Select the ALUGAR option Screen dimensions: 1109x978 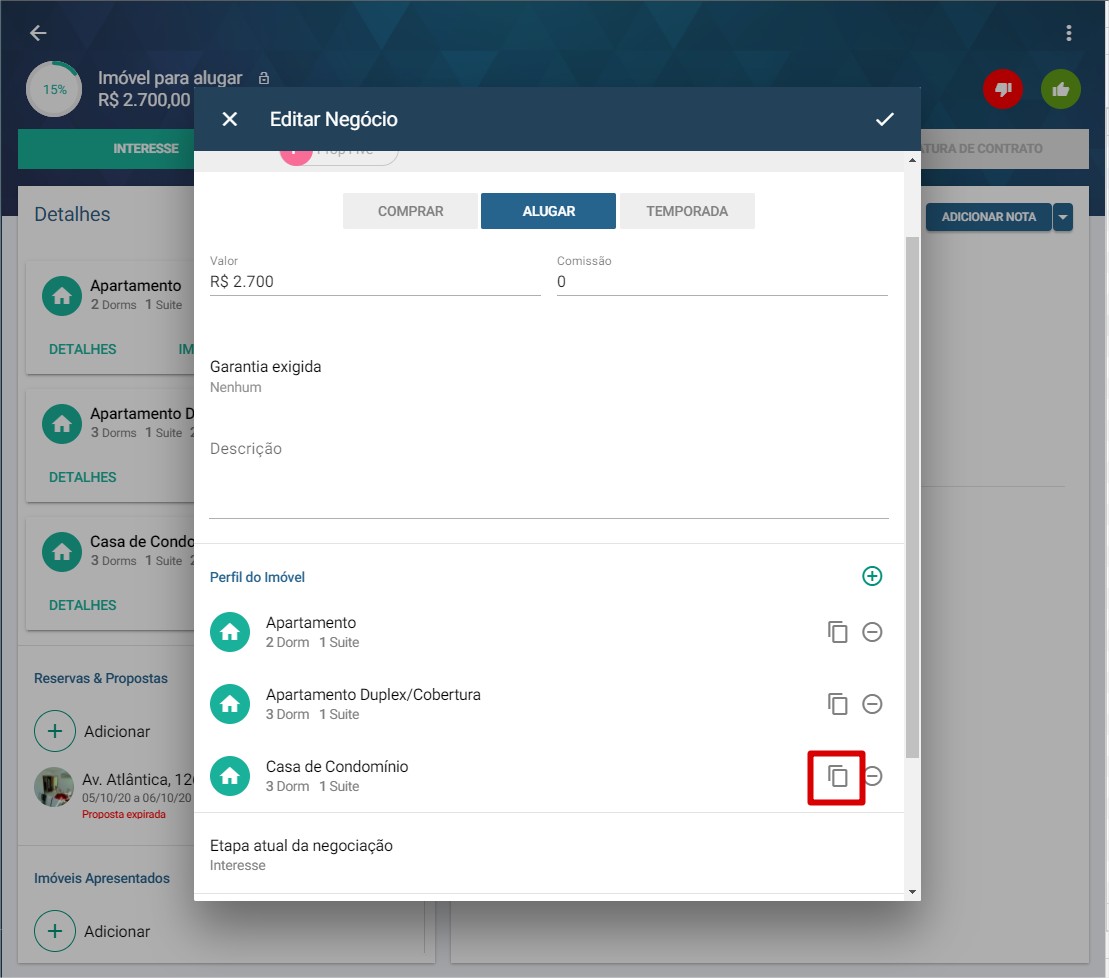(x=548, y=211)
